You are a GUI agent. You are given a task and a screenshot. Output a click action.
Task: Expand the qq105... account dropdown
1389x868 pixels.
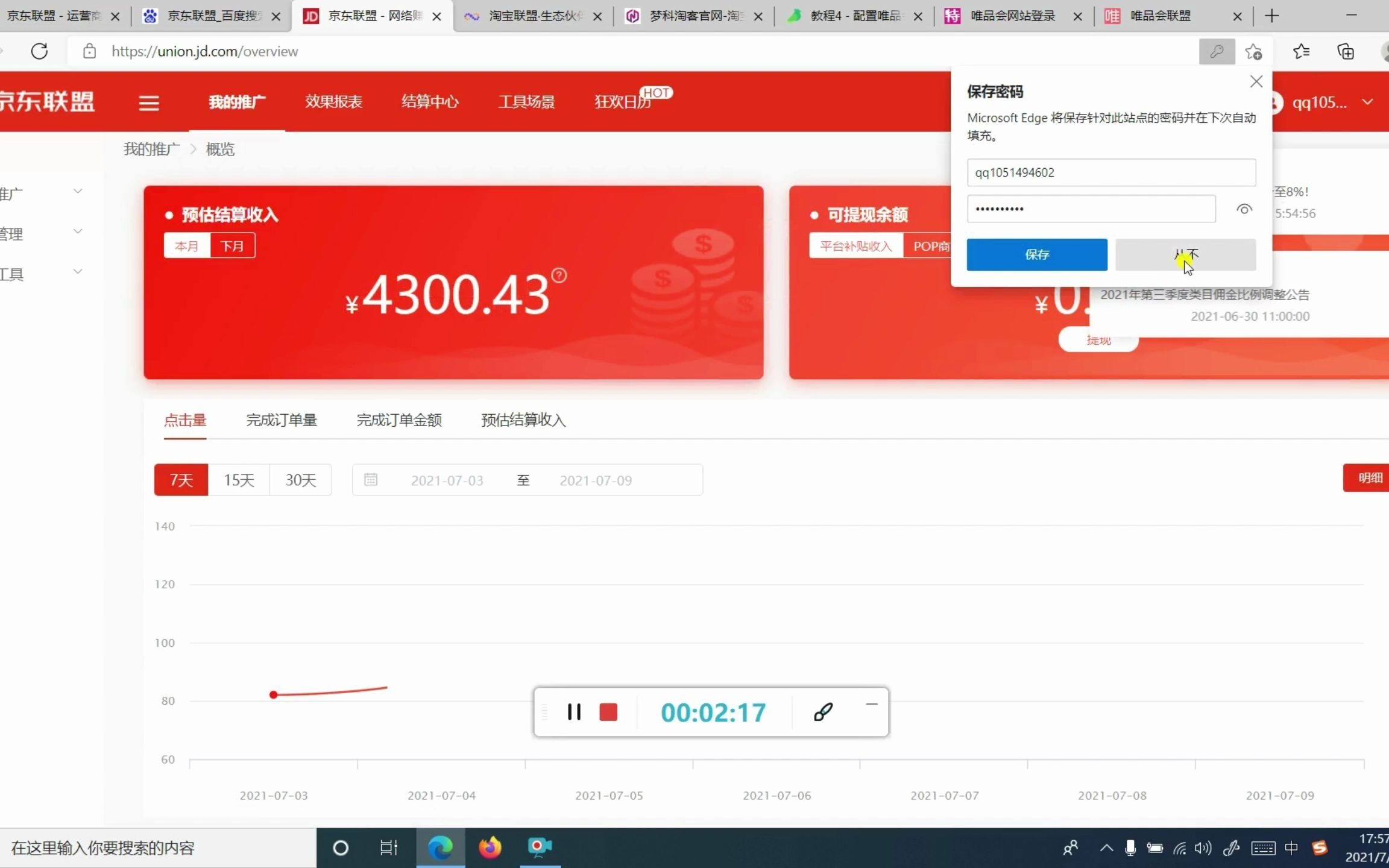pos(1367,102)
